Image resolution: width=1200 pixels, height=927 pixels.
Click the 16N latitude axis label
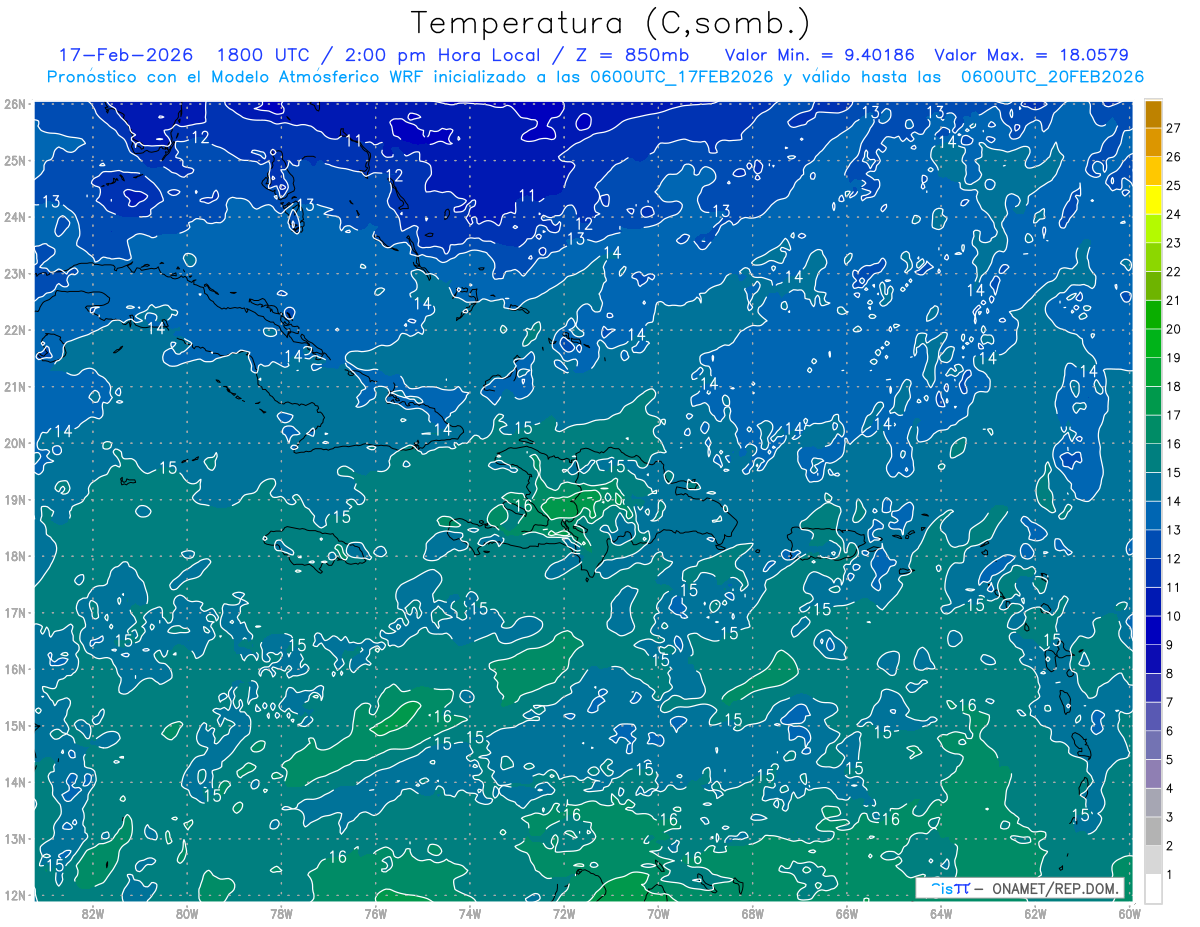click(14, 669)
